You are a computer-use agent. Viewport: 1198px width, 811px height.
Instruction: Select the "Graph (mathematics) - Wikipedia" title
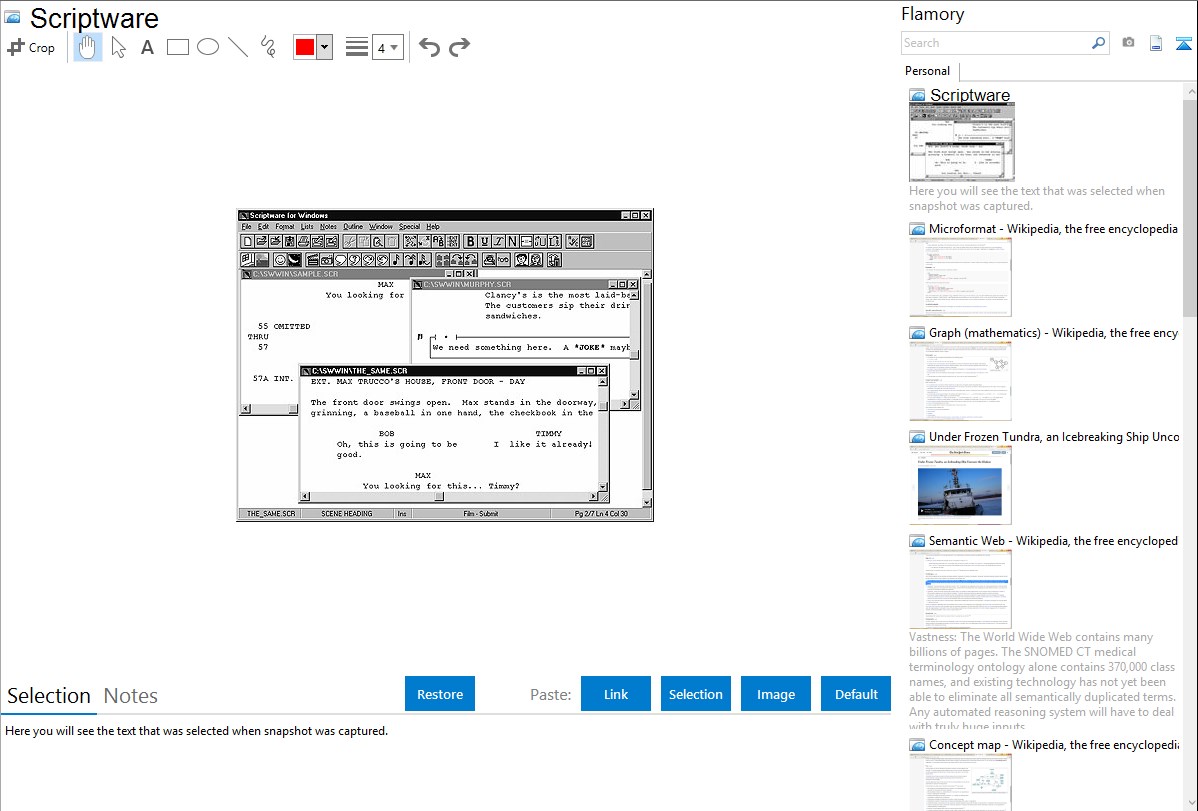pyautogui.click(x=1053, y=333)
